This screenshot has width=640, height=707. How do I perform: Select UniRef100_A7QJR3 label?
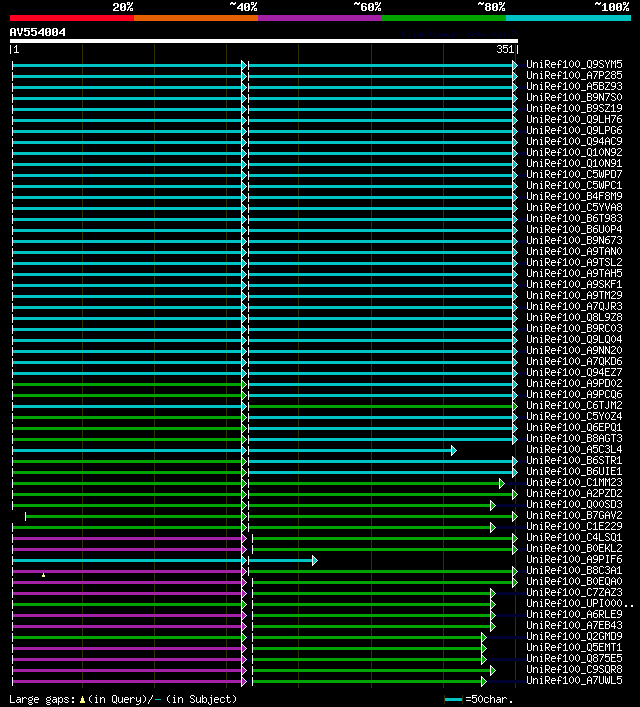tap(574, 306)
